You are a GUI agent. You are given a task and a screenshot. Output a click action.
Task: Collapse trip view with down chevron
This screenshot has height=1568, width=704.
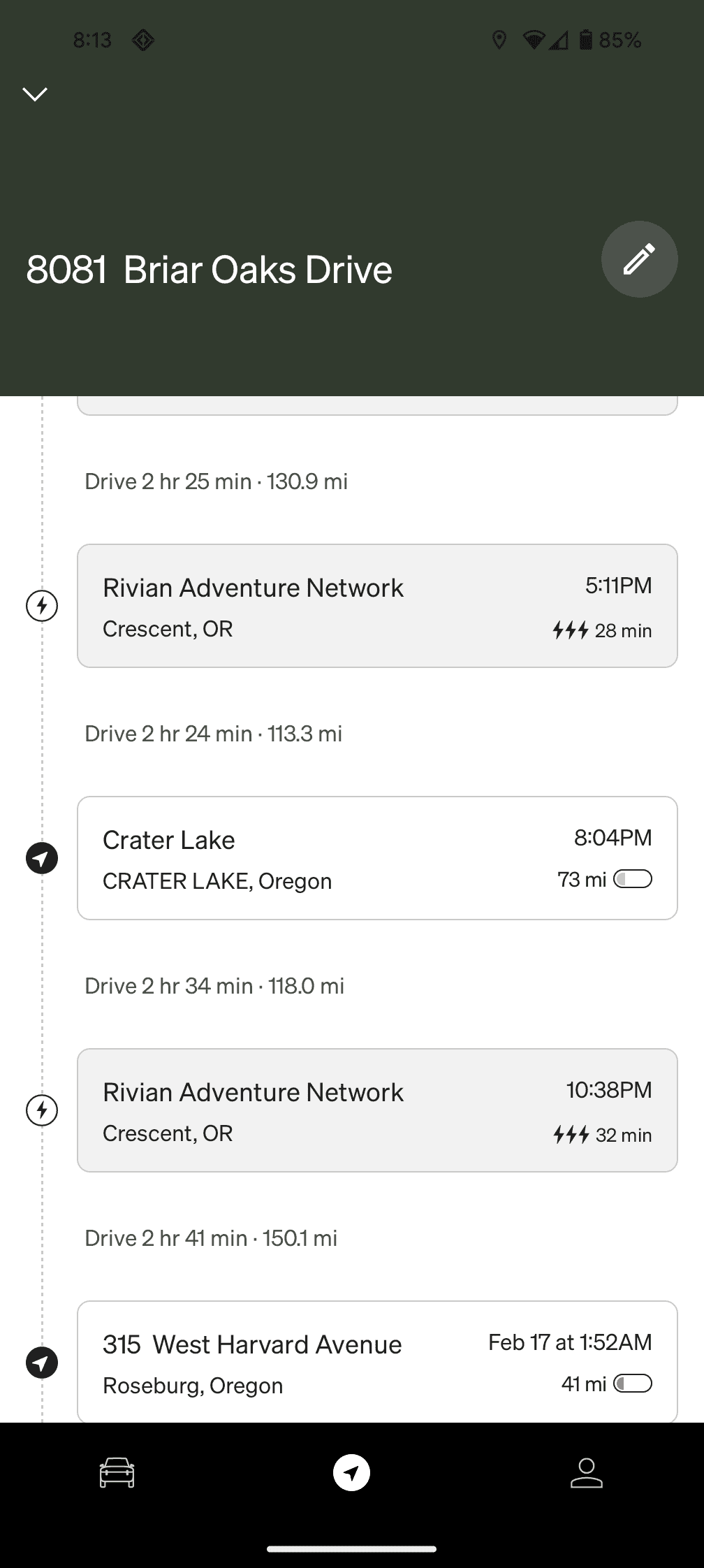[35, 94]
